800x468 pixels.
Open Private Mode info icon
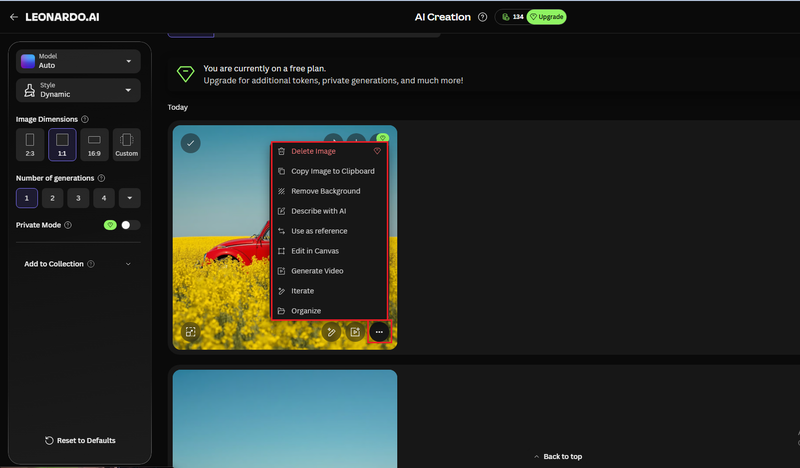[68, 225]
